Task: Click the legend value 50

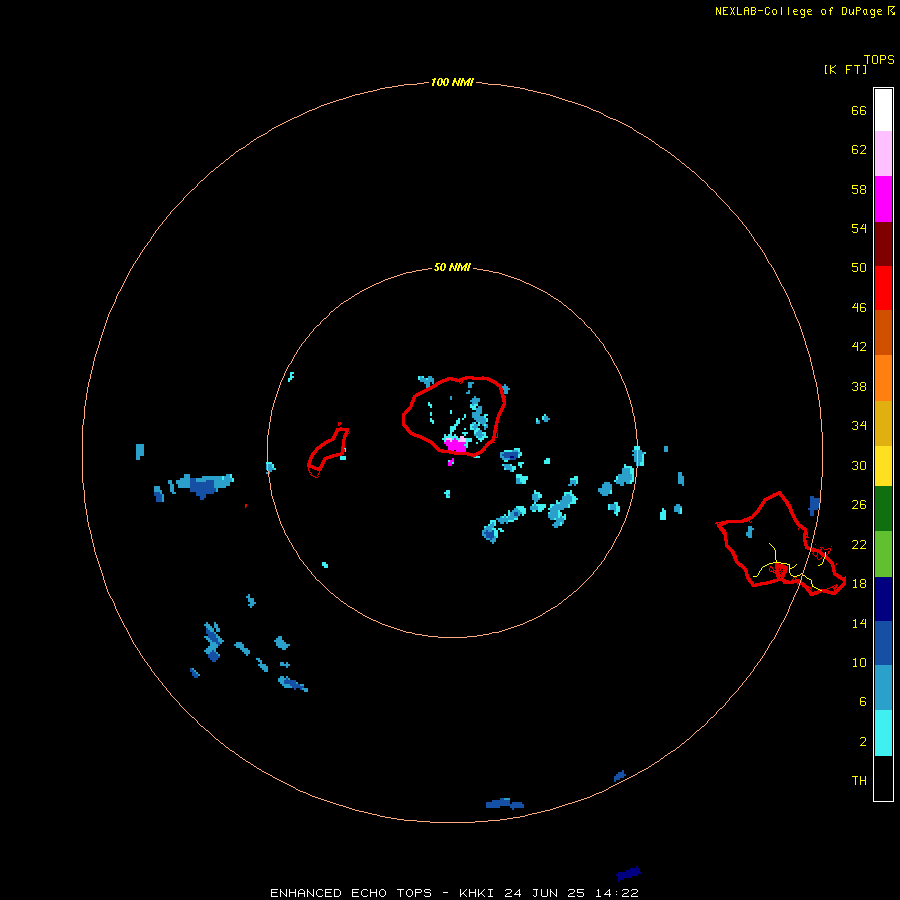Action: (x=859, y=267)
